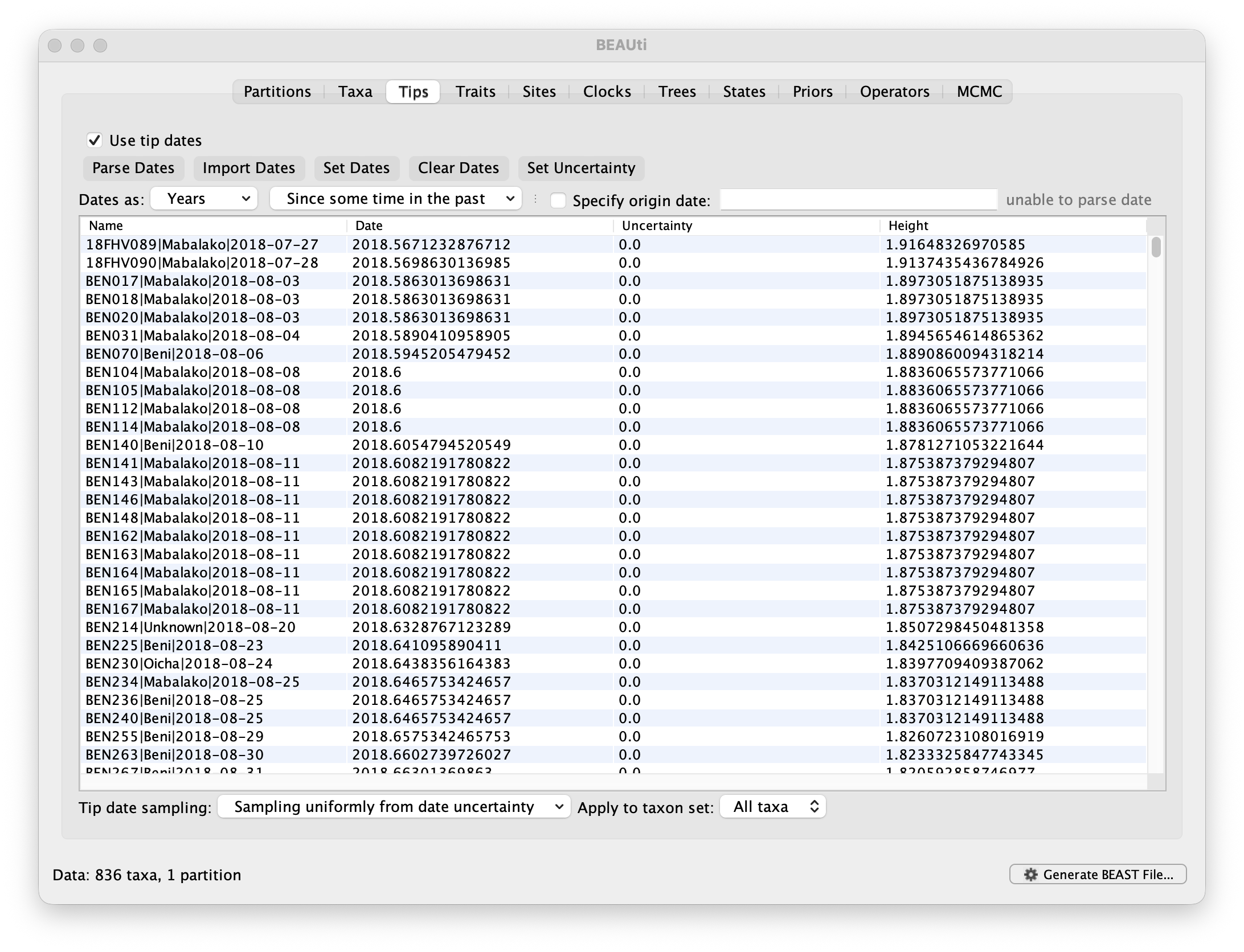
Task: Enable the Specify origin date checkbox
Action: [x=558, y=200]
